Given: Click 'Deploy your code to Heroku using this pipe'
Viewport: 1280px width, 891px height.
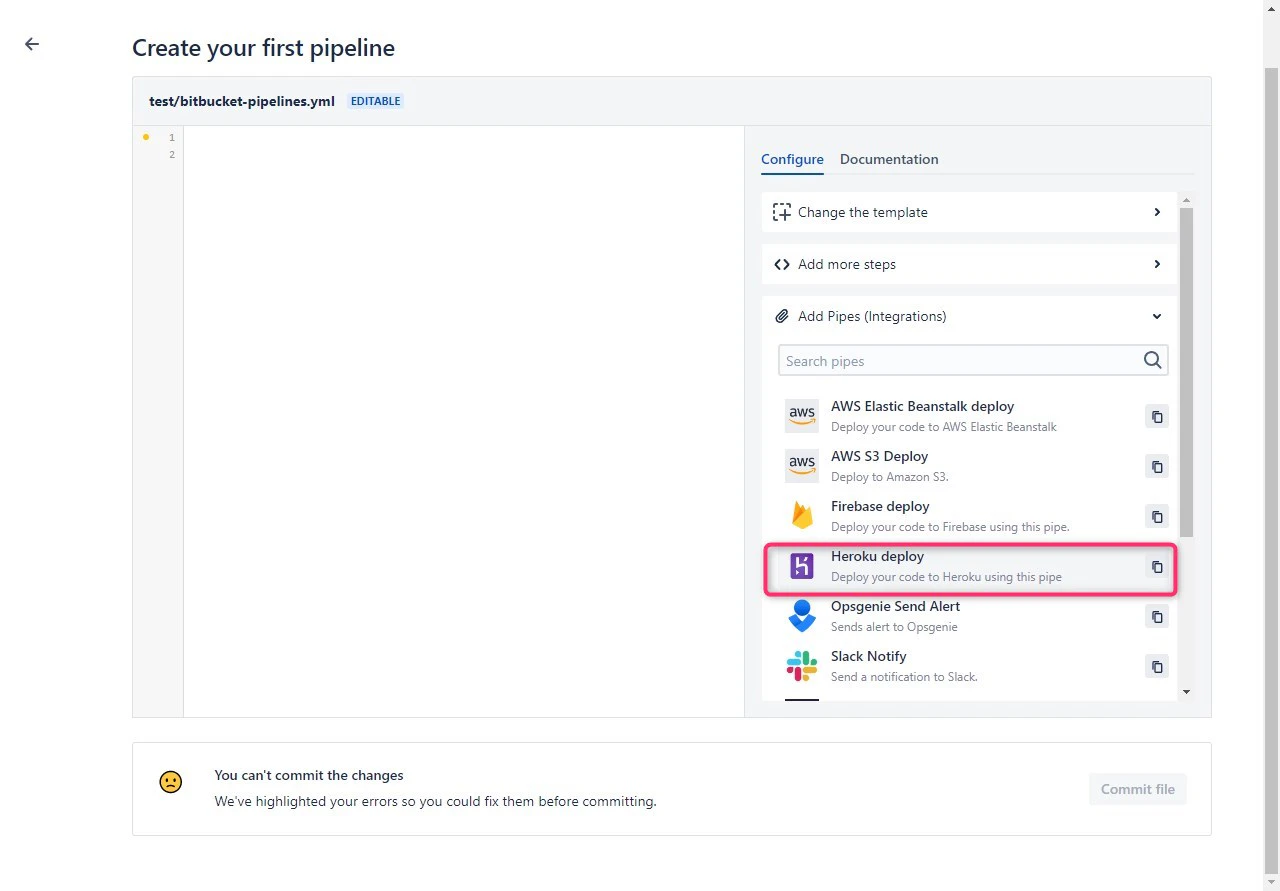Looking at the screenshot, I should [x=946, y=577].
